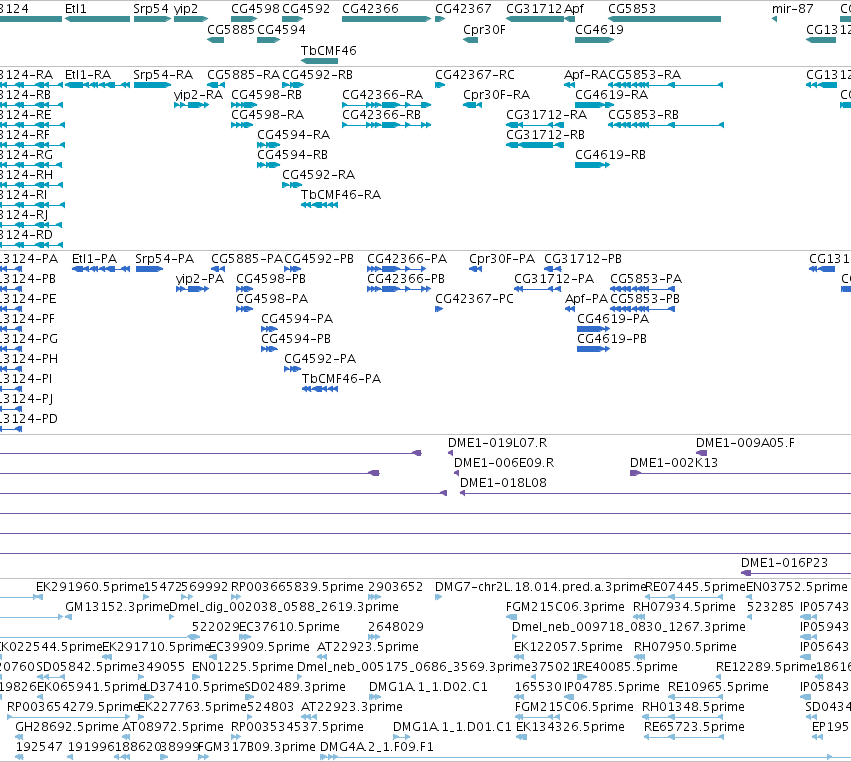This screenshot has width=851, height=762.
Task: Click BAC clone DME1-018L08
Action: (504, 483)
